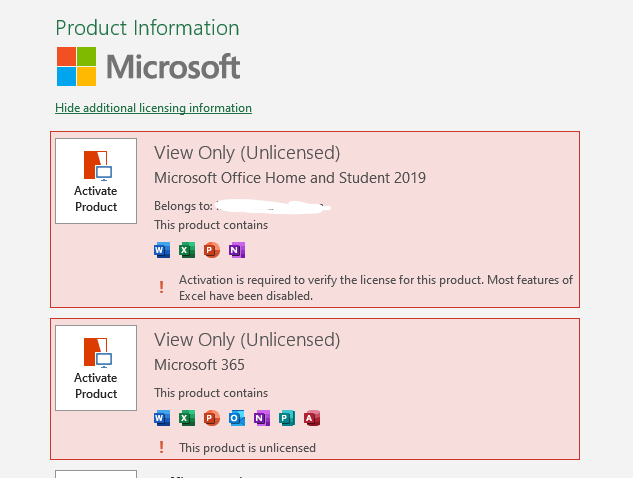Activate Product for Office Home and Student 2019
Viewport: 633px width, 478px height.
point(96,181)
